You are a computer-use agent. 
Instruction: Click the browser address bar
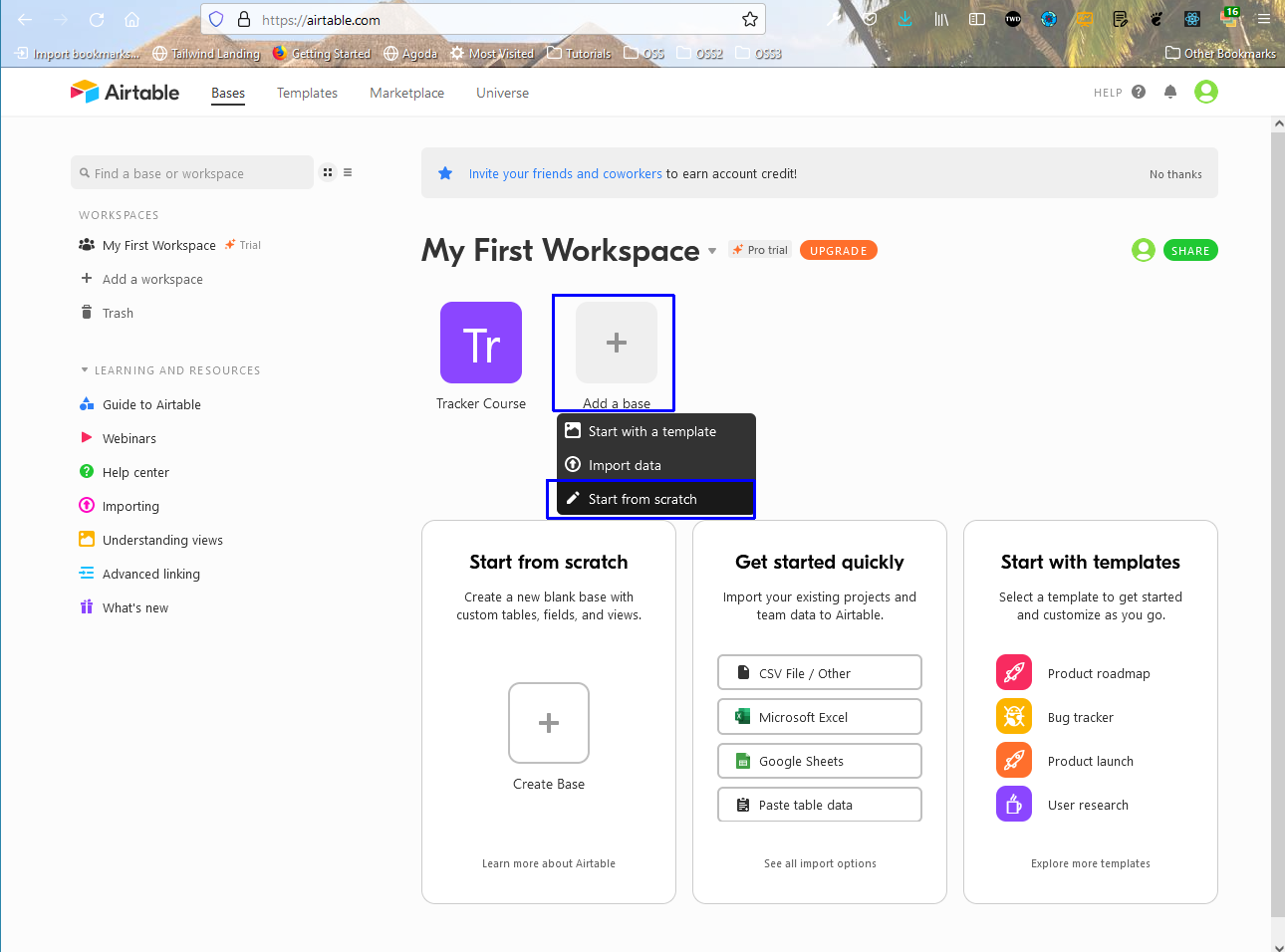click(483, 19)
